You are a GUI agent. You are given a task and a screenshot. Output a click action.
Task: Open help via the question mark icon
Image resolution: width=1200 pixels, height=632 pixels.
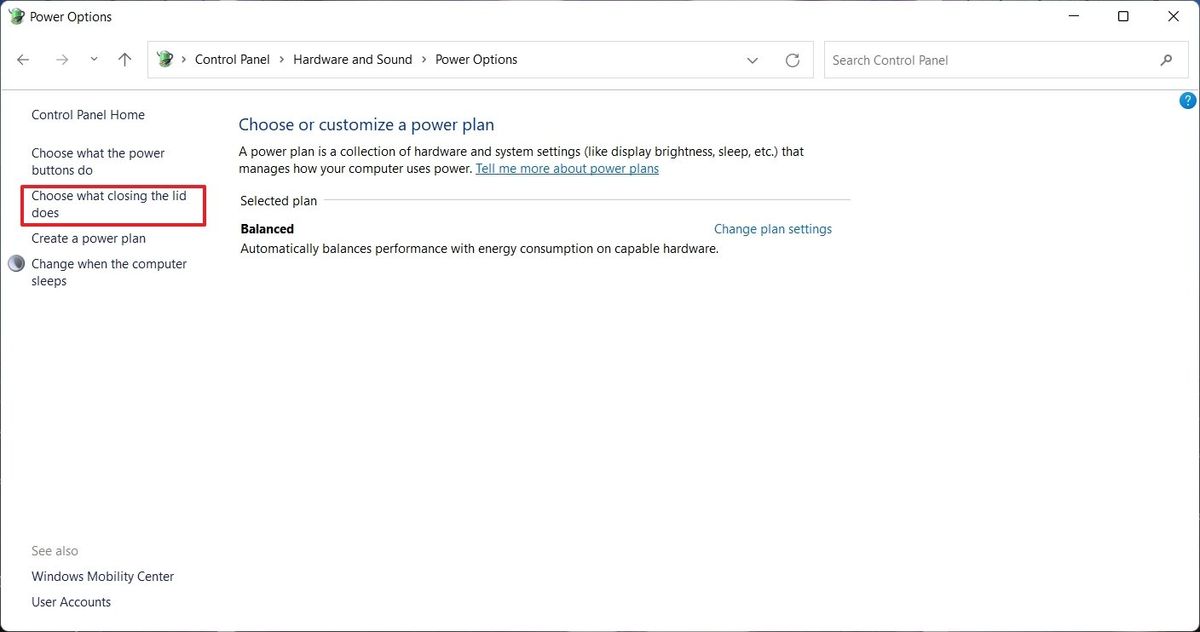click(1187, 100)
